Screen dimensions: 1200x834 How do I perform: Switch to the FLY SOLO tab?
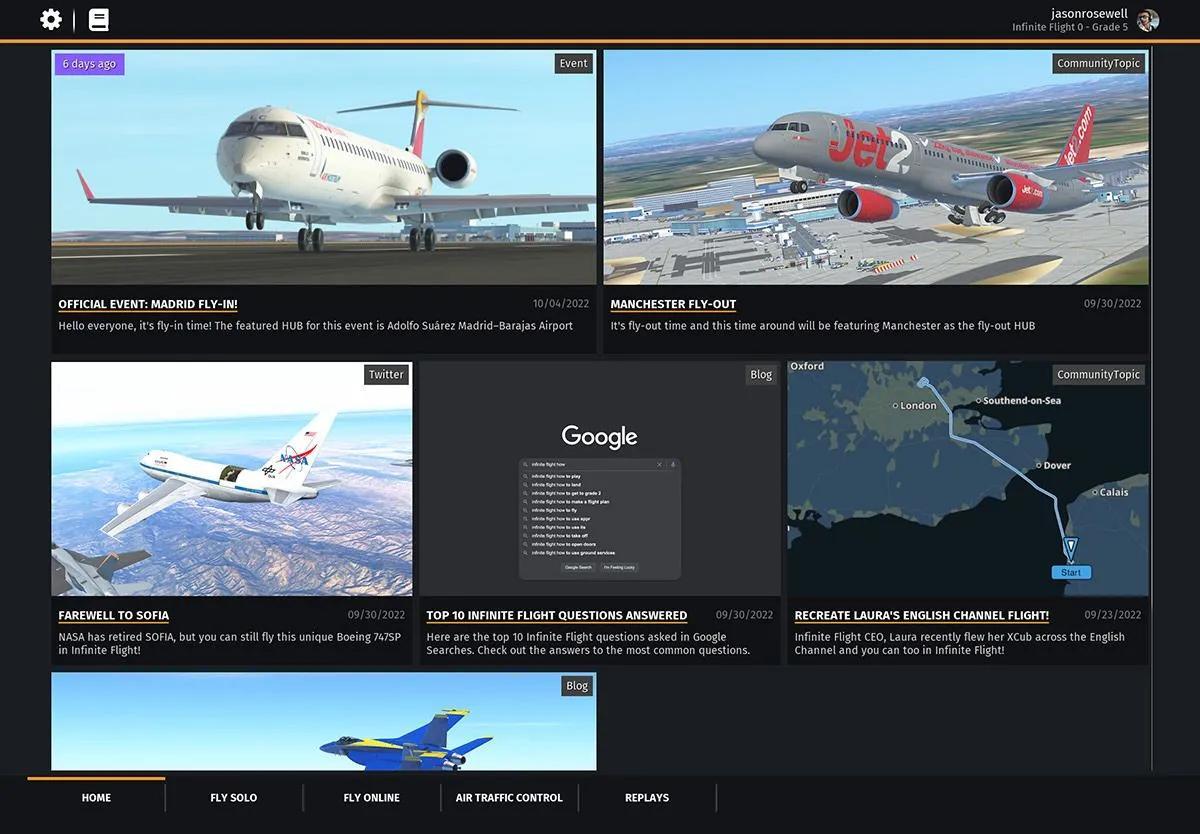tap(234, 798)
